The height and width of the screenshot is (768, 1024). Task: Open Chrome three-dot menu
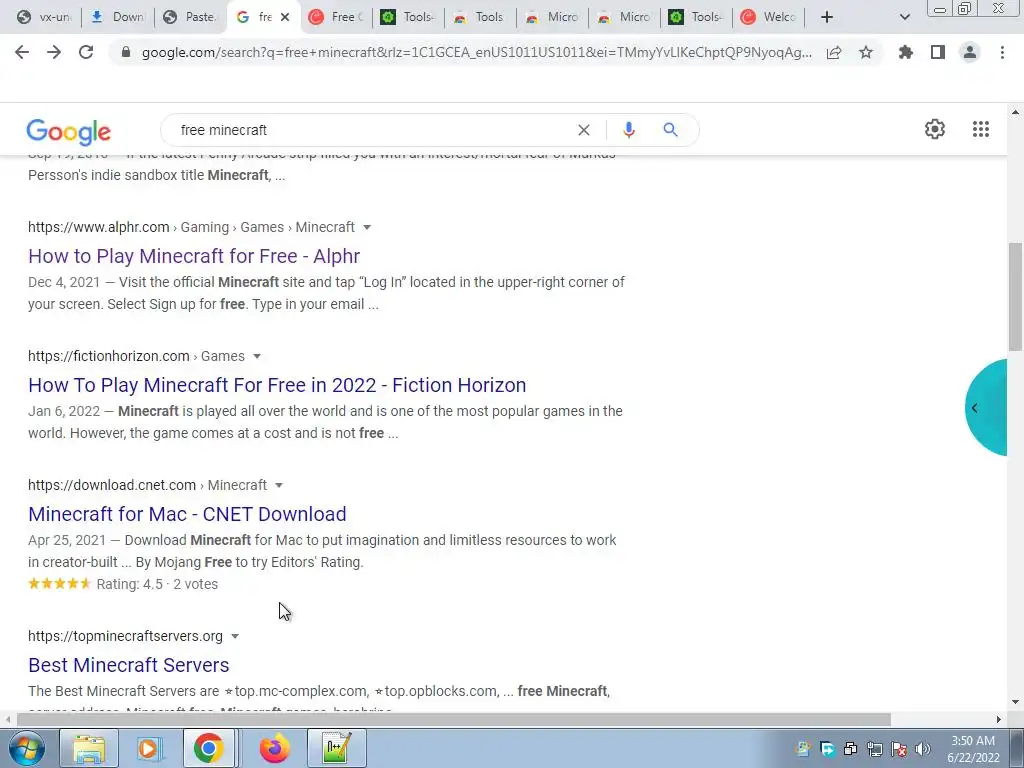point(1002,52)
